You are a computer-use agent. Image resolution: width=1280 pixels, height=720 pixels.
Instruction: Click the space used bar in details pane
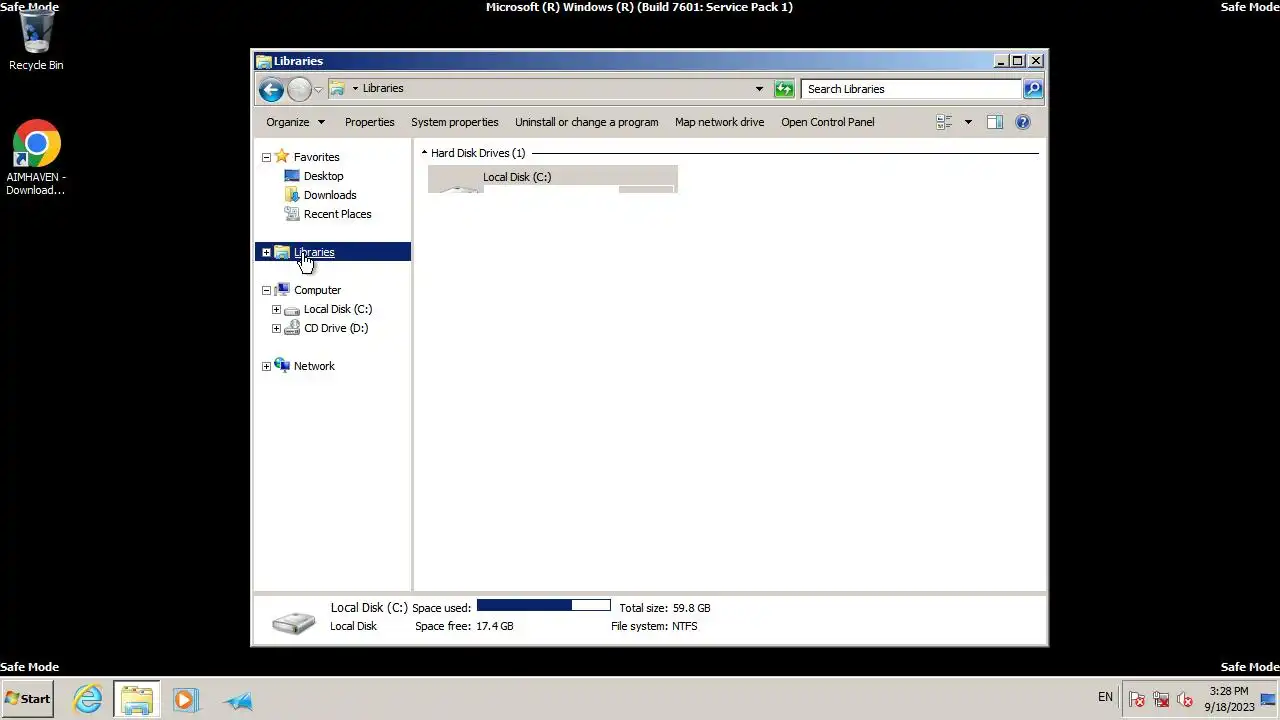coord(544,606)
